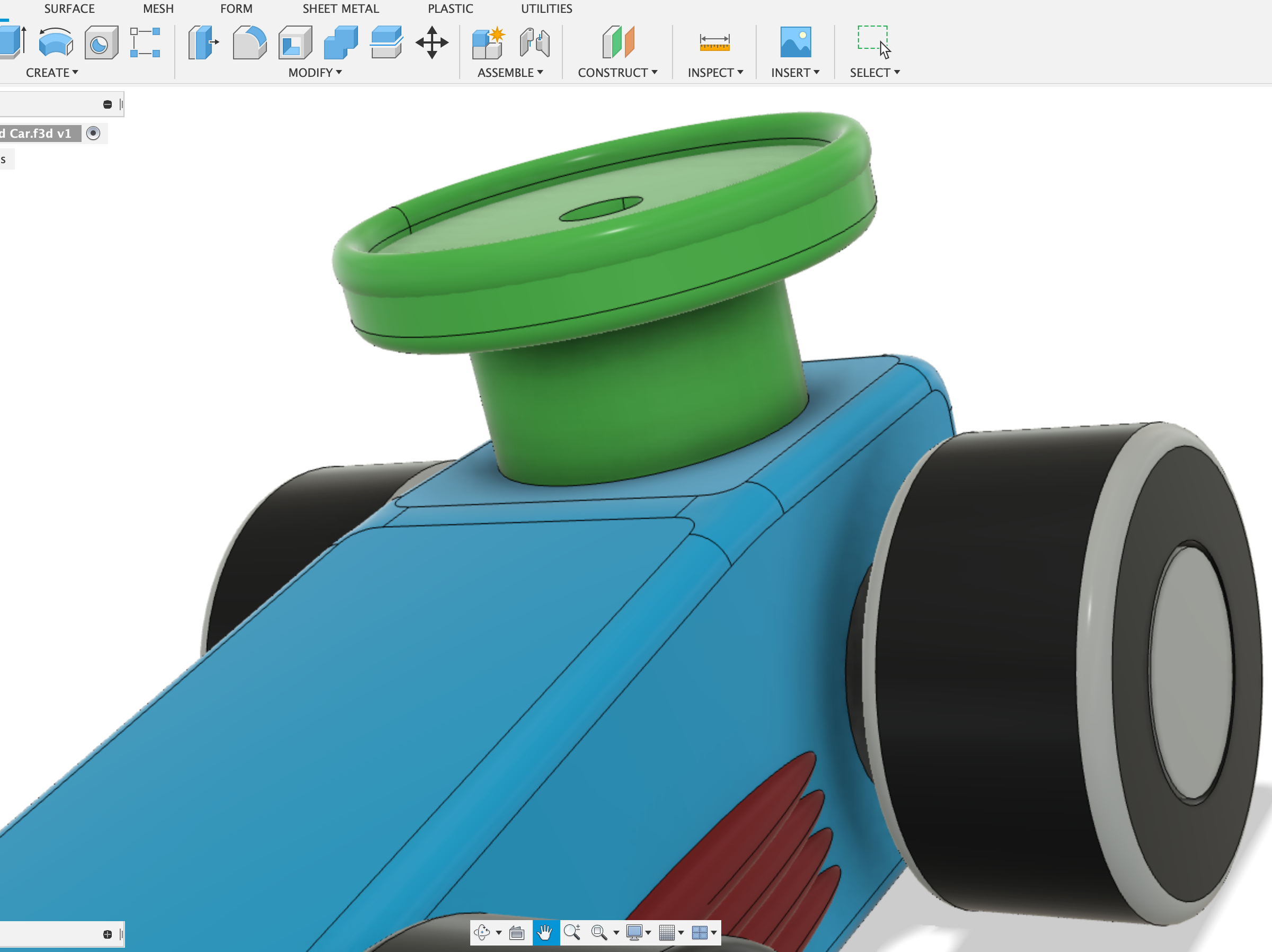The height and width of the screenshot is (952, 1272).
Task: Select the Move/Copy tool
Action: point(432,42)
